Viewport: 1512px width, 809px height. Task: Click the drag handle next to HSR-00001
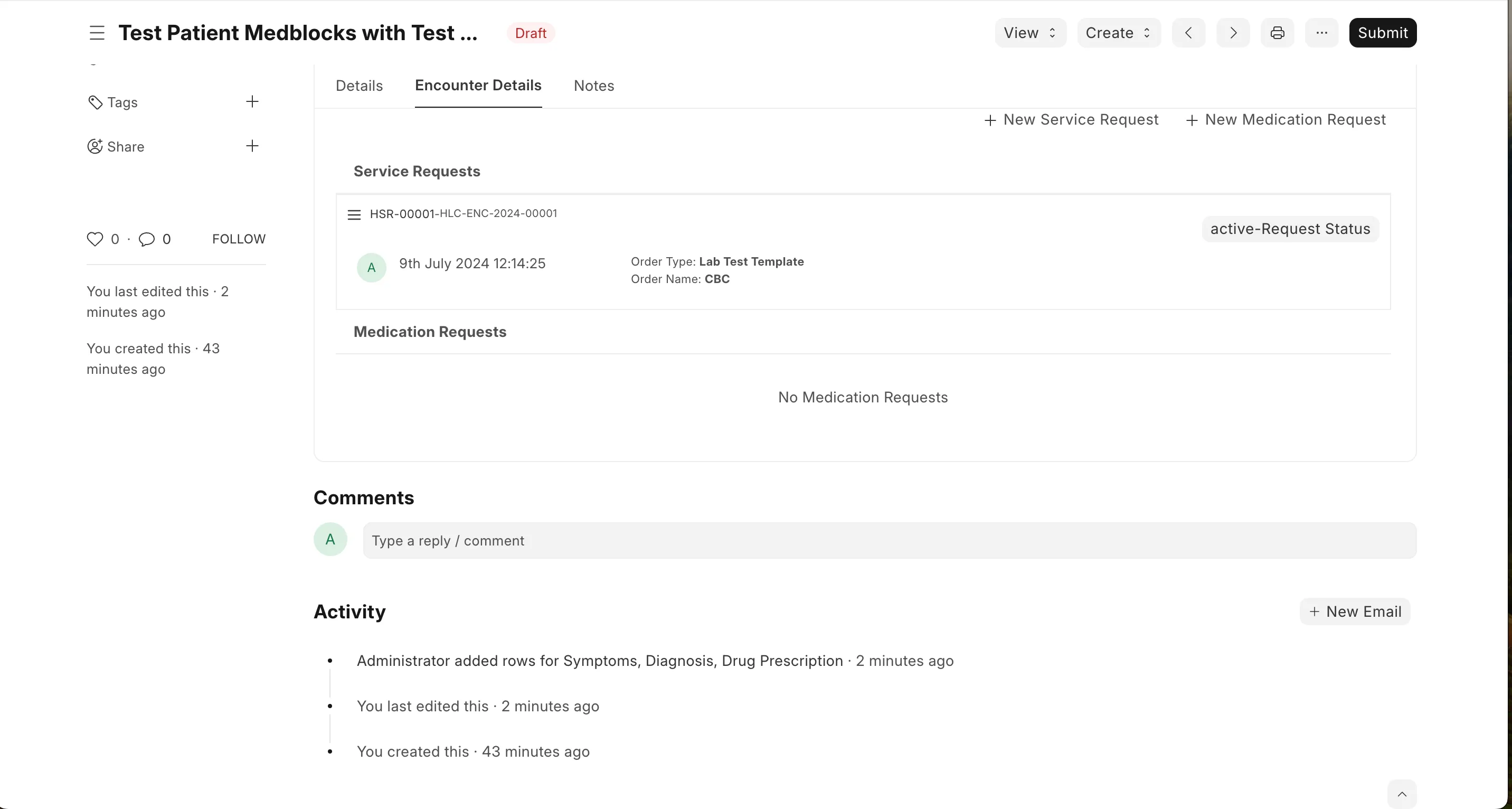[x=354, y=214]
